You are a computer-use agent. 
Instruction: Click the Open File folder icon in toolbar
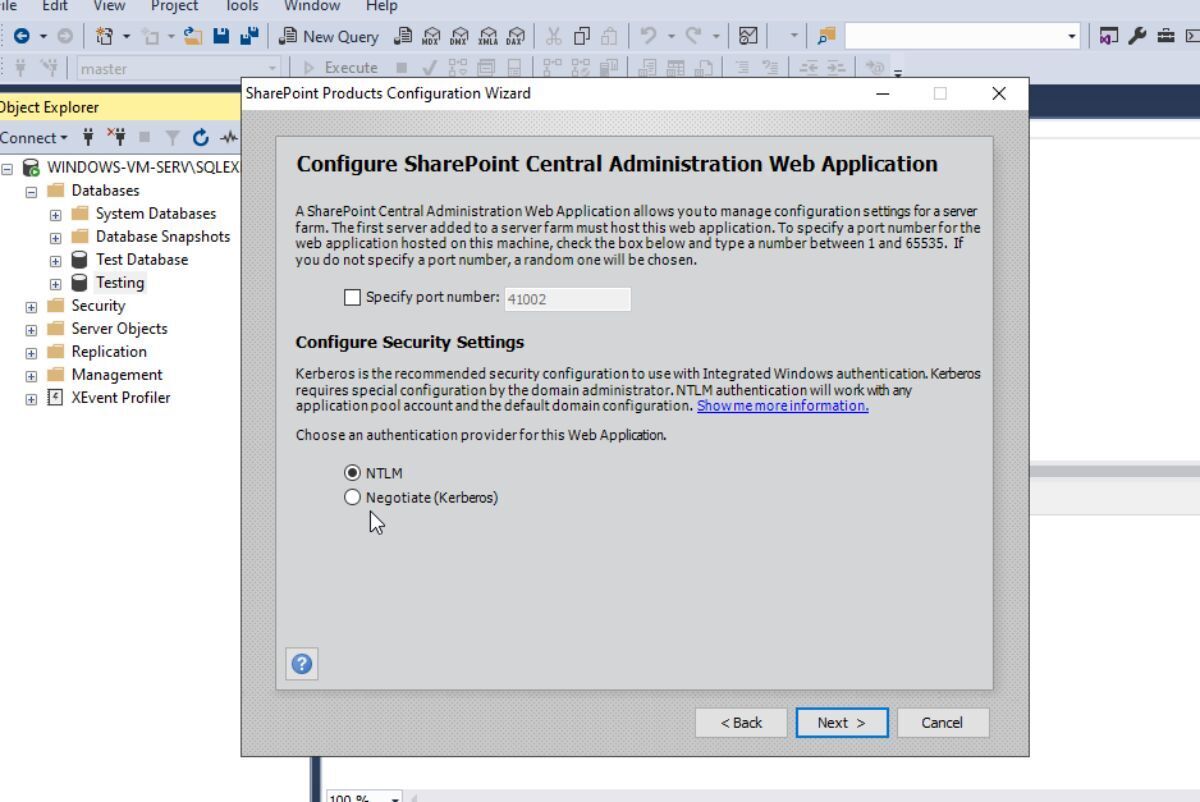tap(193, 36)
